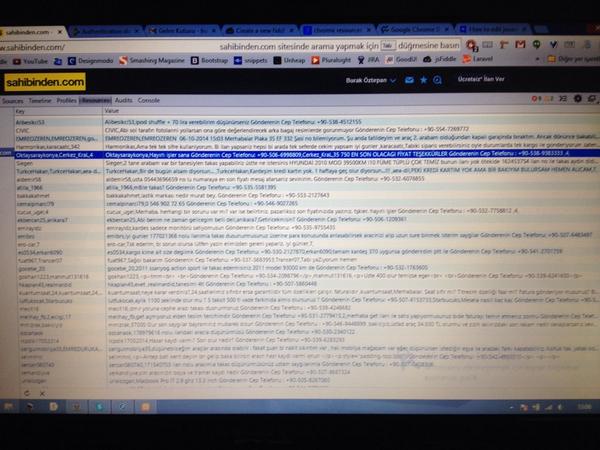Switch to the Create a new fiddle tab

259,30
